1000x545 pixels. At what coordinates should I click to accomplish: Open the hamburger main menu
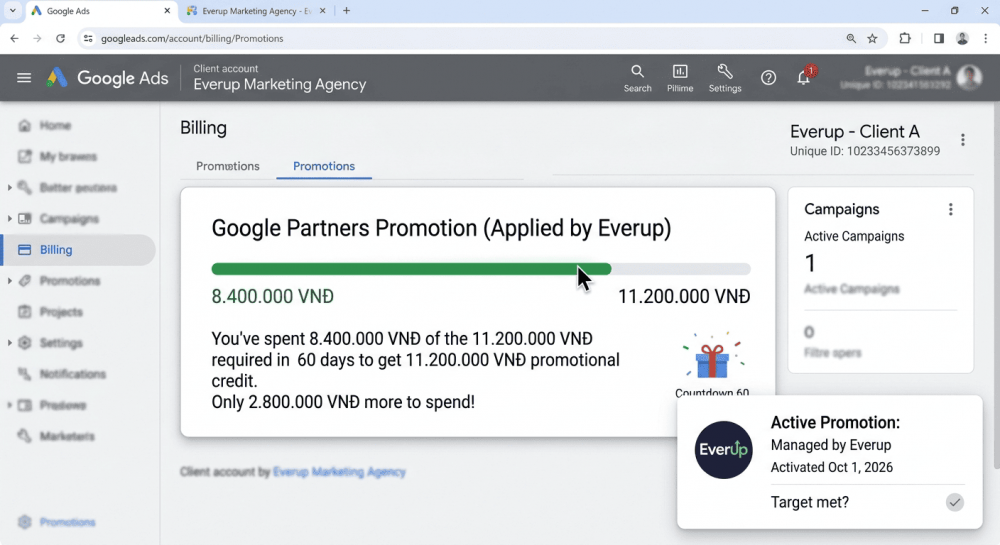(24, 78)
